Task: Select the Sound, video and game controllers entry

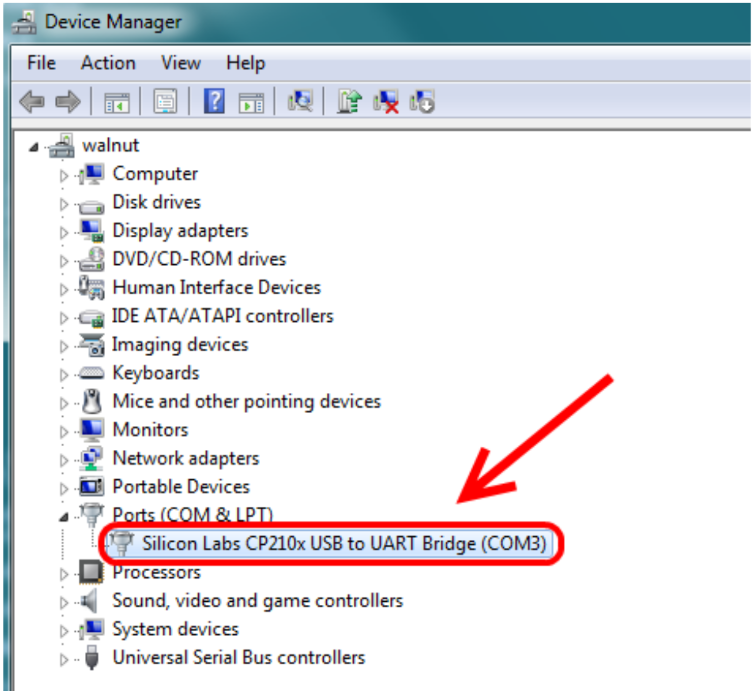Action: pyautogui.click(x=257, y=601)
